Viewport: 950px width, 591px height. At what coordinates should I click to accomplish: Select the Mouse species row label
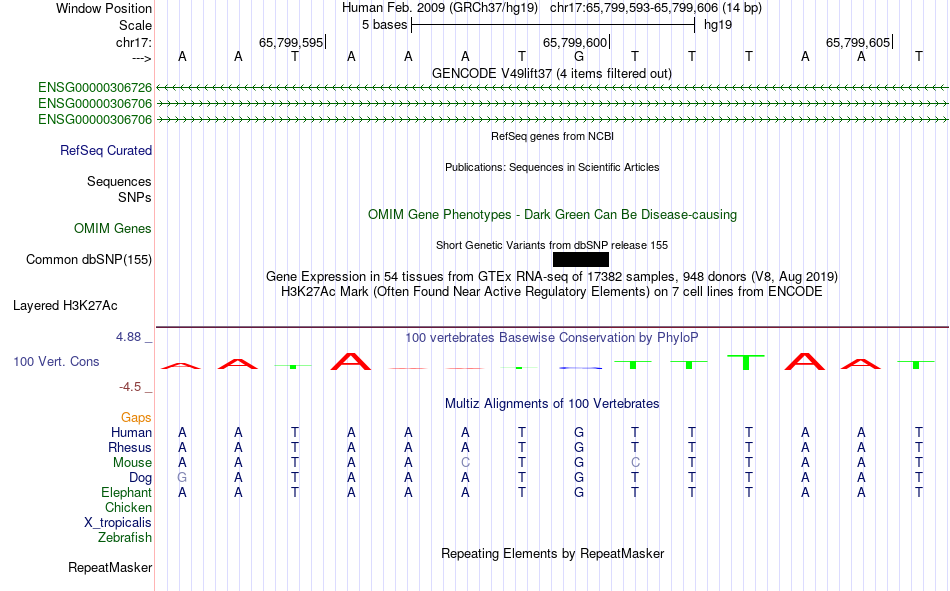pyautogui.click(x=133, y=462)
